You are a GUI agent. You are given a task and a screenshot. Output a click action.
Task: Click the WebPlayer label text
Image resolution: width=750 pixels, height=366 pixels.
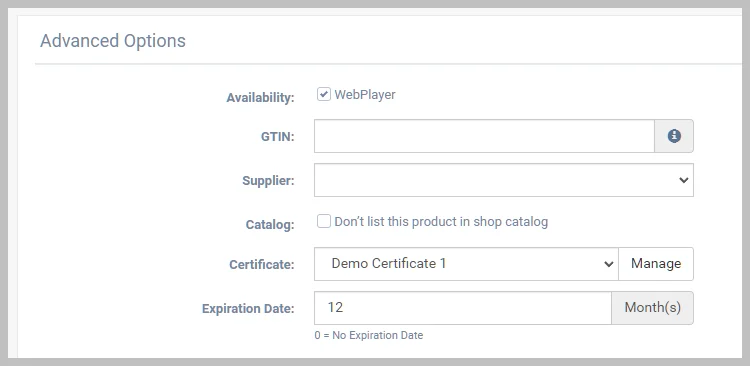coord(365,95)
